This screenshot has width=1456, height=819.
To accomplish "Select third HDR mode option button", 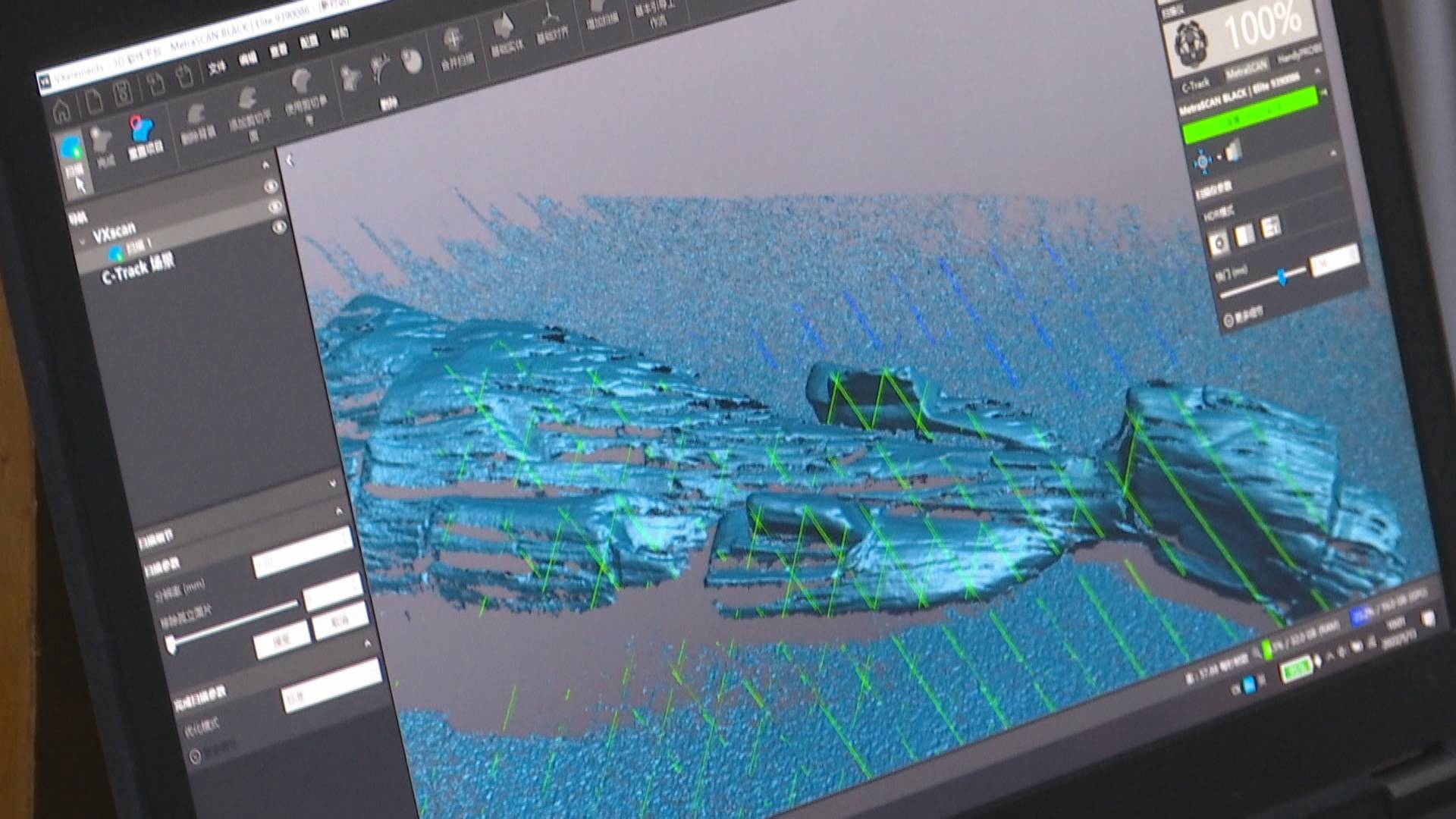I will tap(1270, 227).
